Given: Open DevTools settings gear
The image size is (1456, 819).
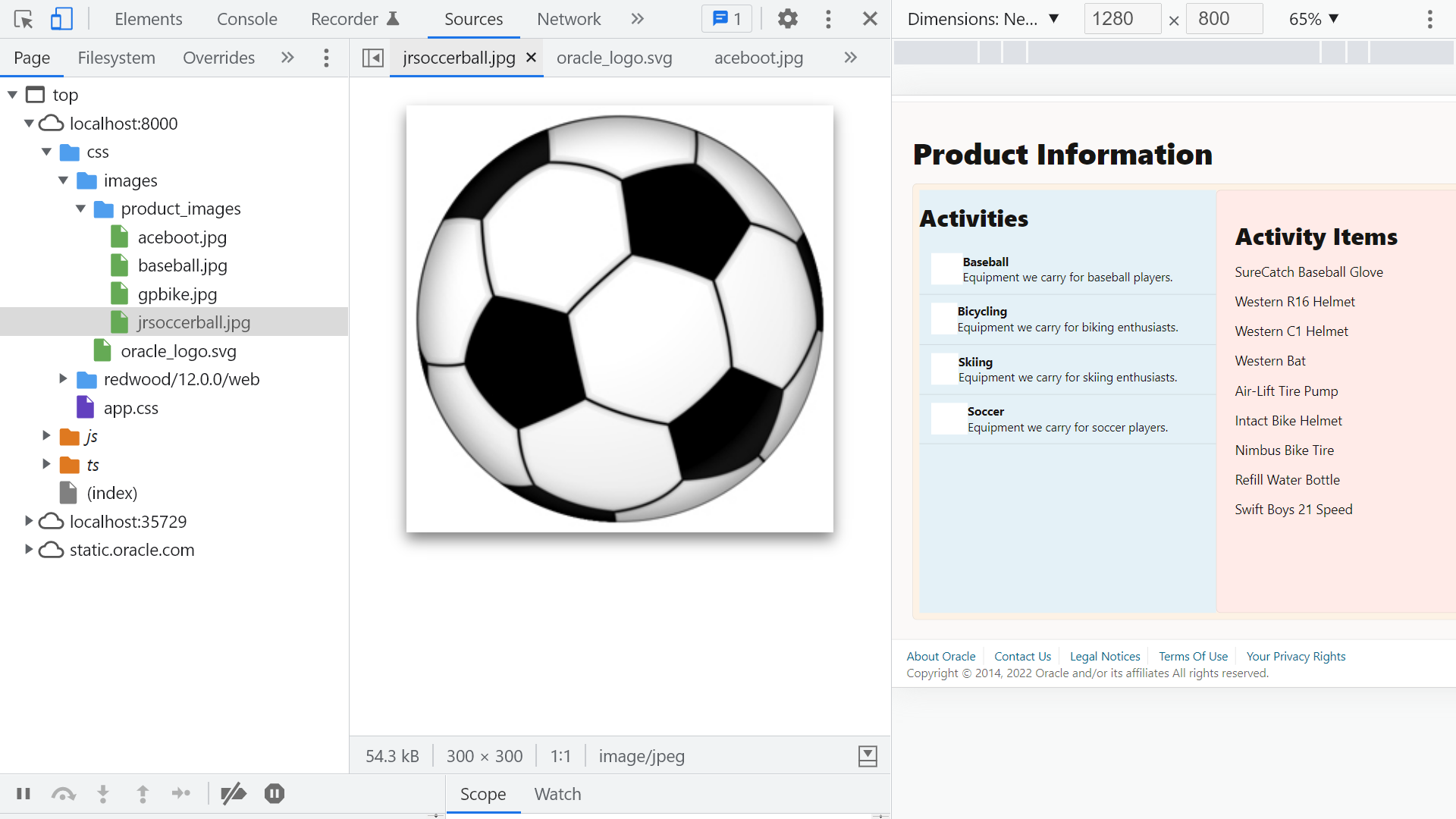Looking at the screenshot, I should pos(788,19).
